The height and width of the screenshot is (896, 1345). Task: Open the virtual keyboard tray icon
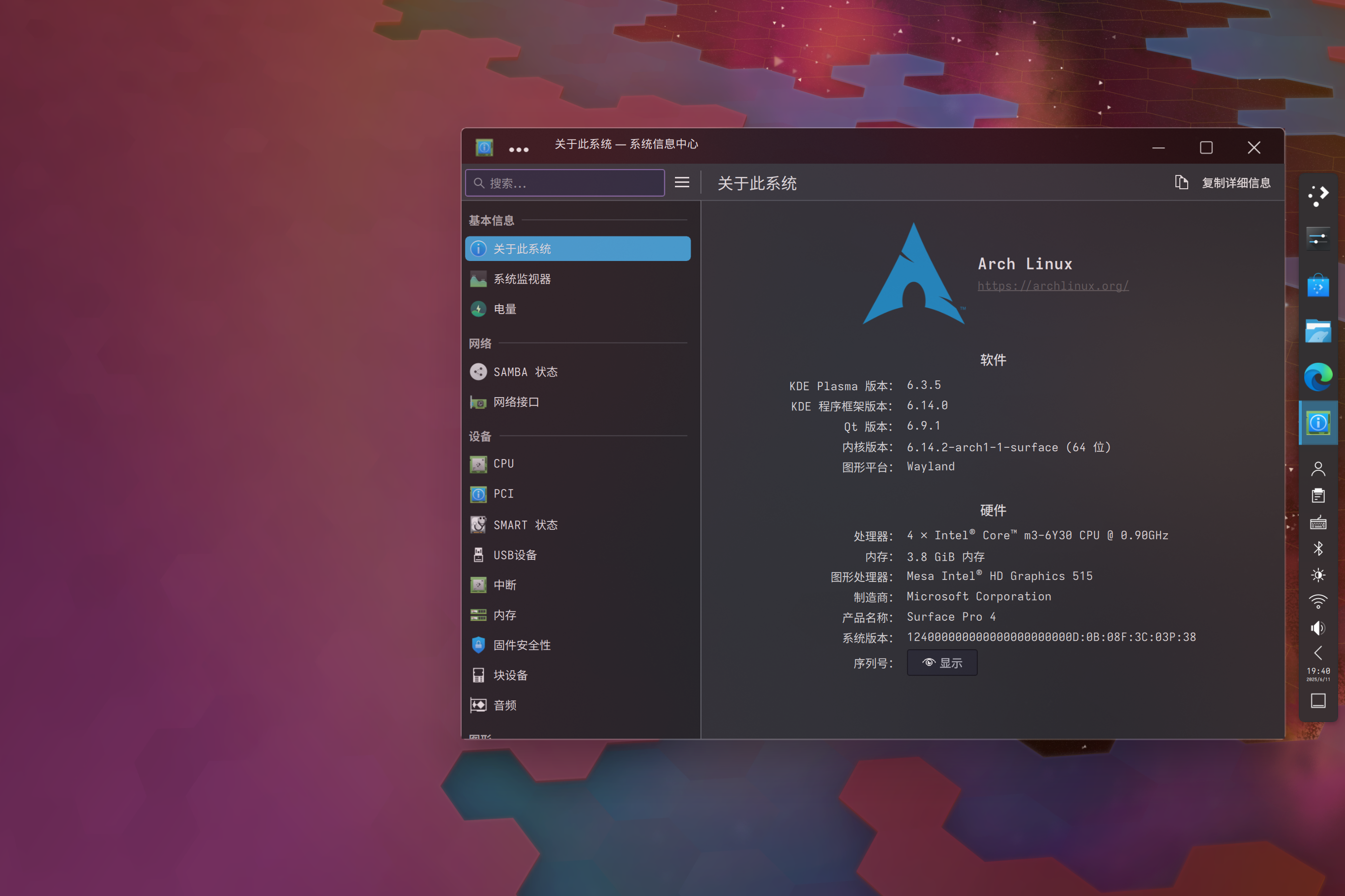click(x=1317, y=522)
